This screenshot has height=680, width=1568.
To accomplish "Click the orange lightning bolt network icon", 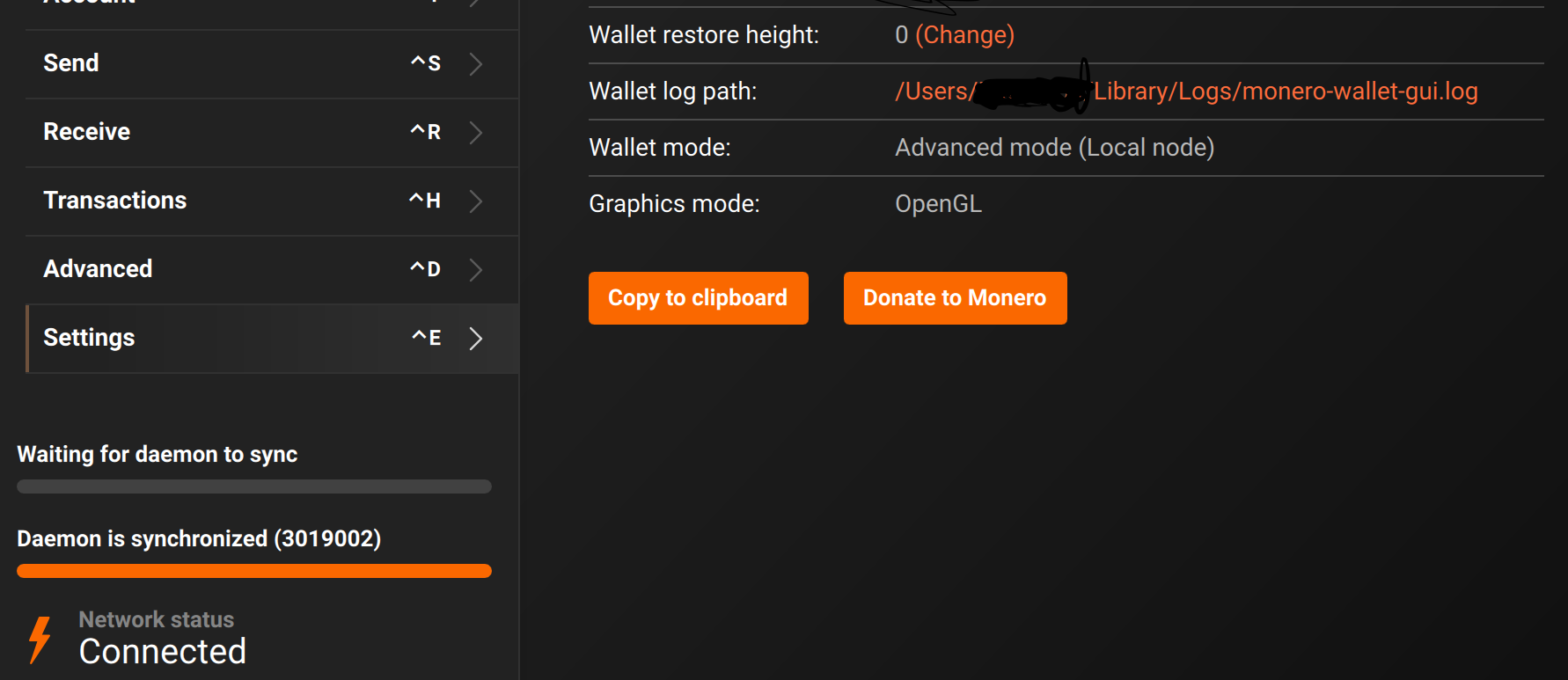I will click(40, 639).
